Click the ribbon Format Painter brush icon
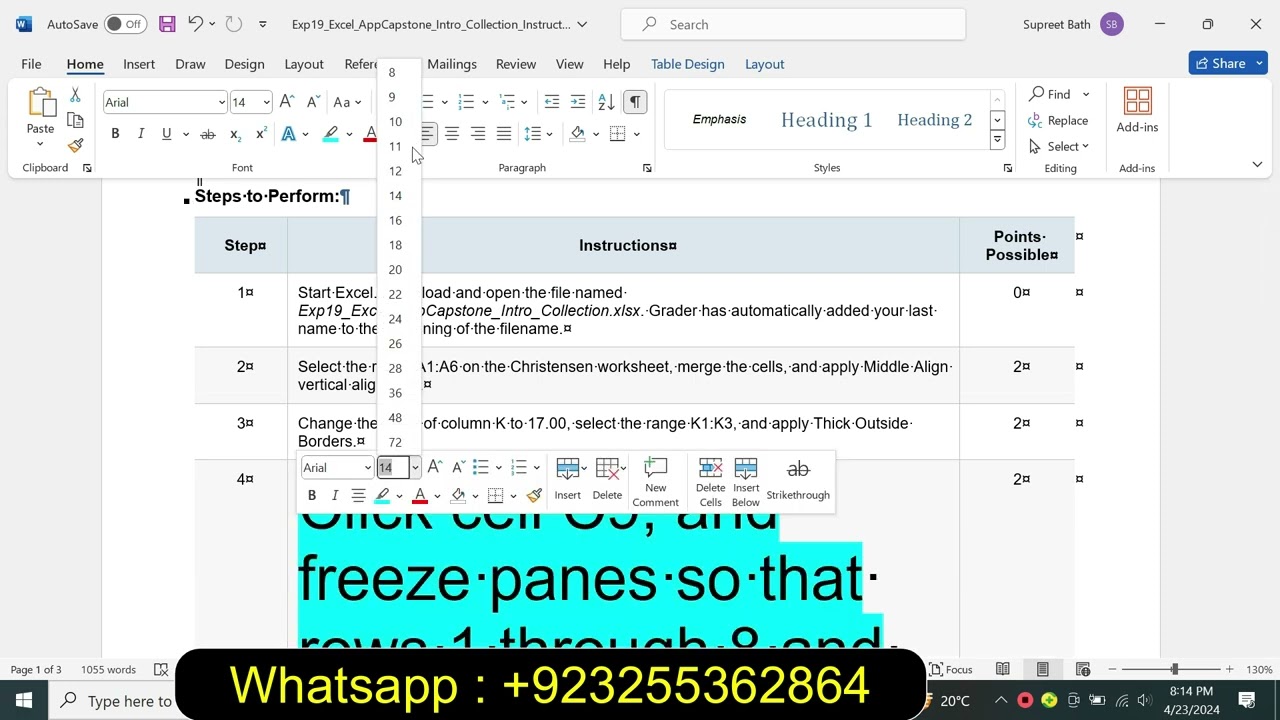The width and height of the screenshot is (1280, 720). 75,145
